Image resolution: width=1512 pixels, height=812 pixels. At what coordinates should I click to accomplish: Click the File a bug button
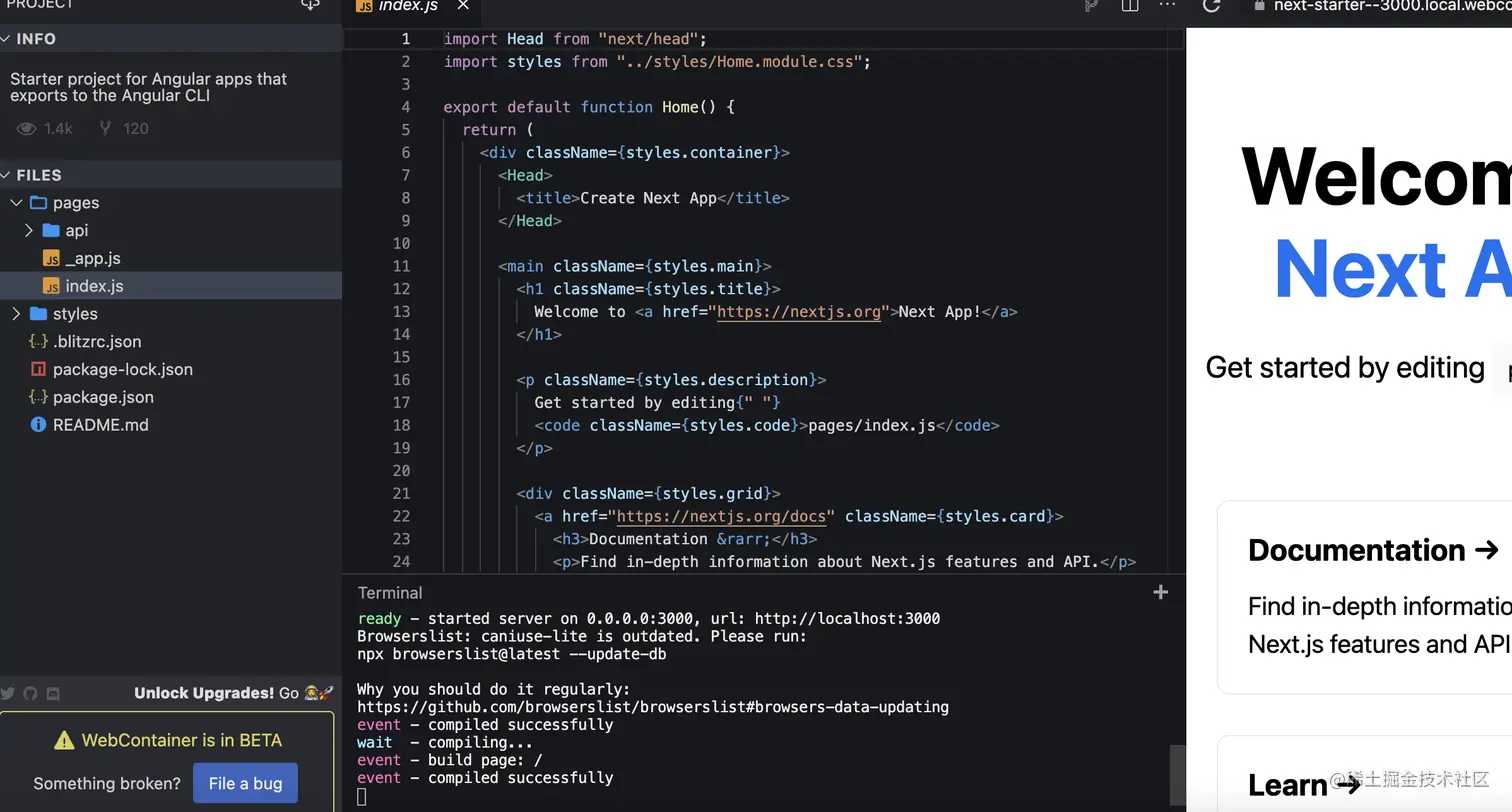(x=245, y=783)
